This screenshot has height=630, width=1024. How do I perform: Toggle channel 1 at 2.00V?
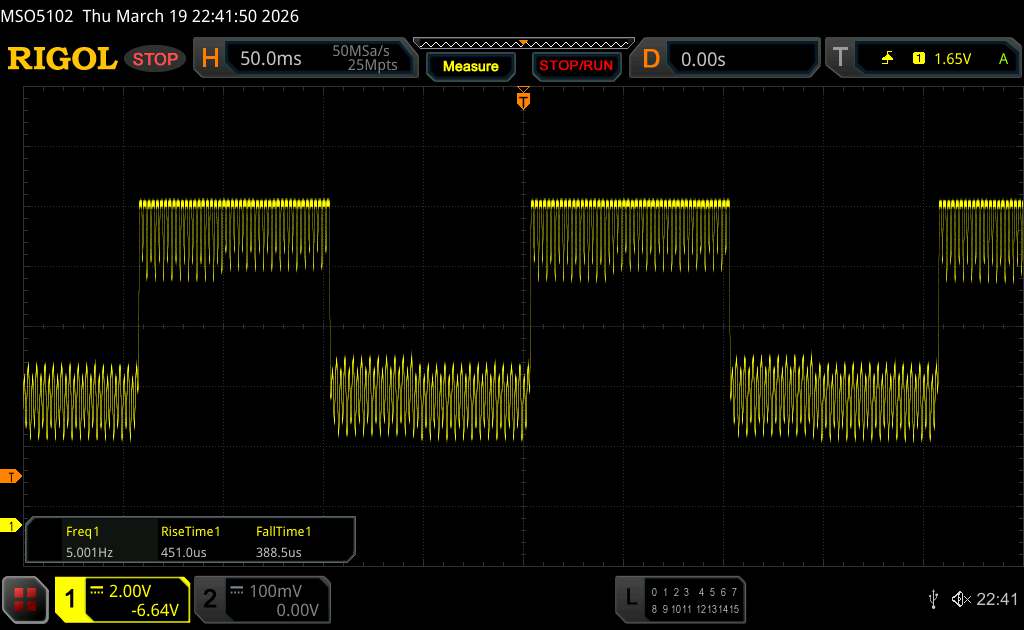coord(122,599)
